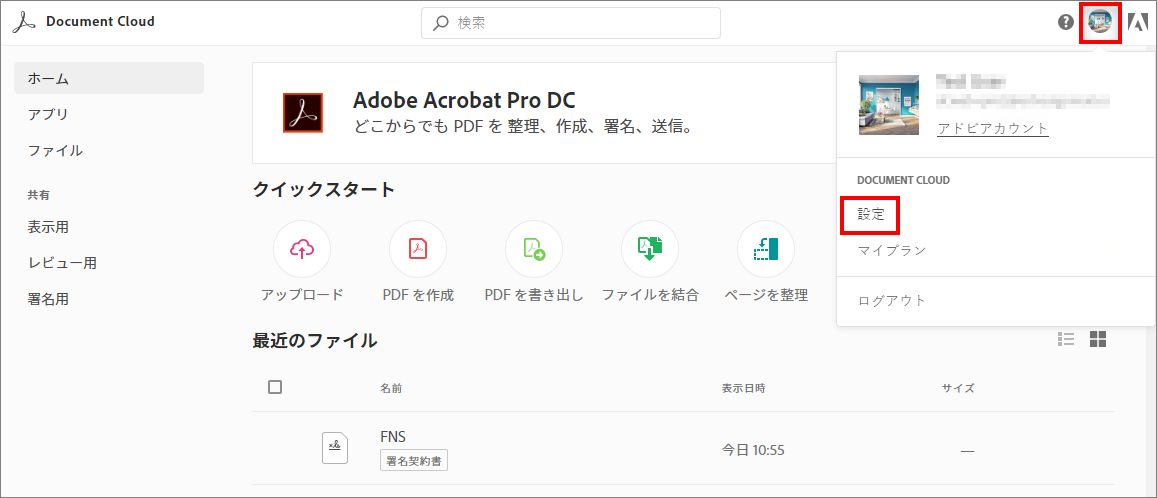
Task: Click the Document Cloud title text
Action: pyautogui.click(x=100, y=21)
